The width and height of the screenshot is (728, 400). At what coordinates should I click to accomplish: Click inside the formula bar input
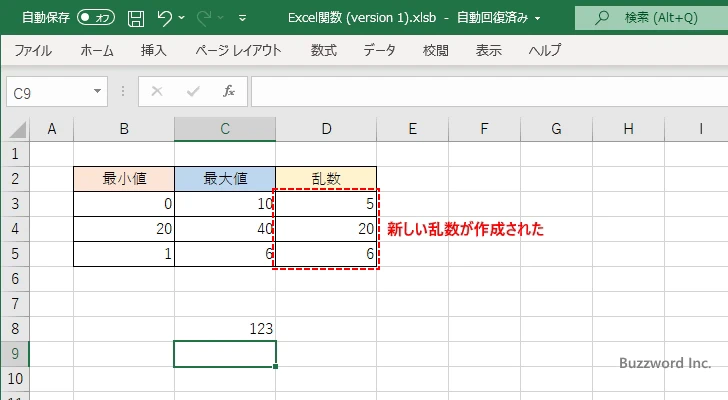(480, 91)
